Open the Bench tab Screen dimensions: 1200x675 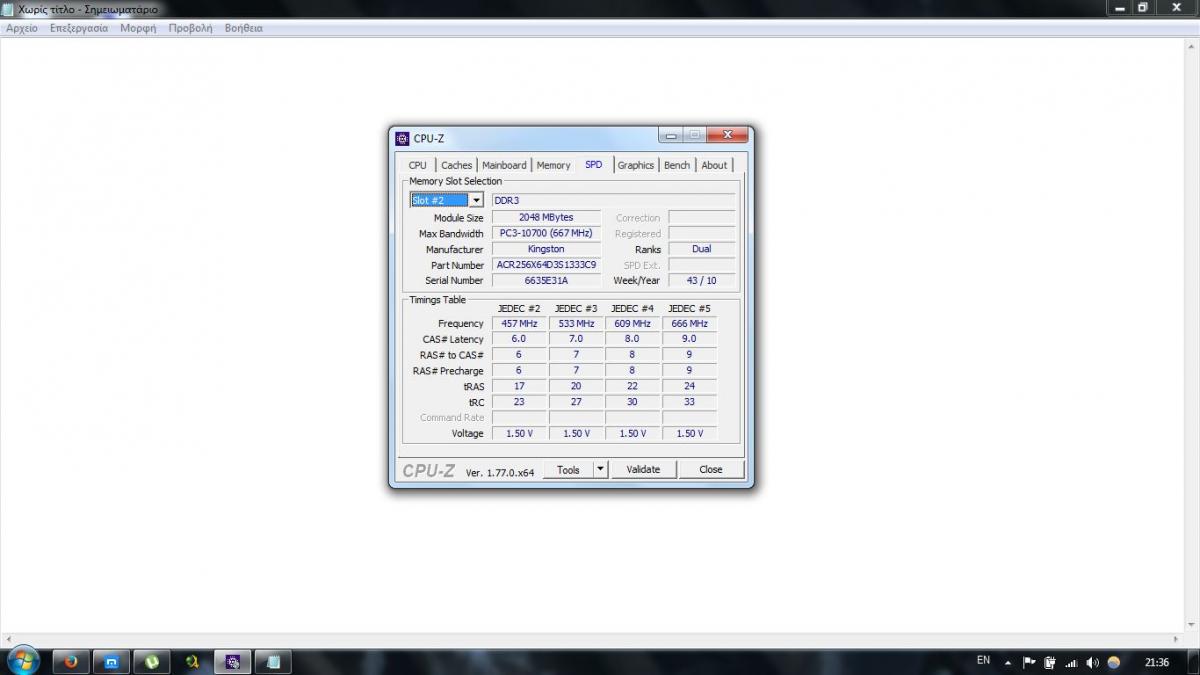pos(677,165)
